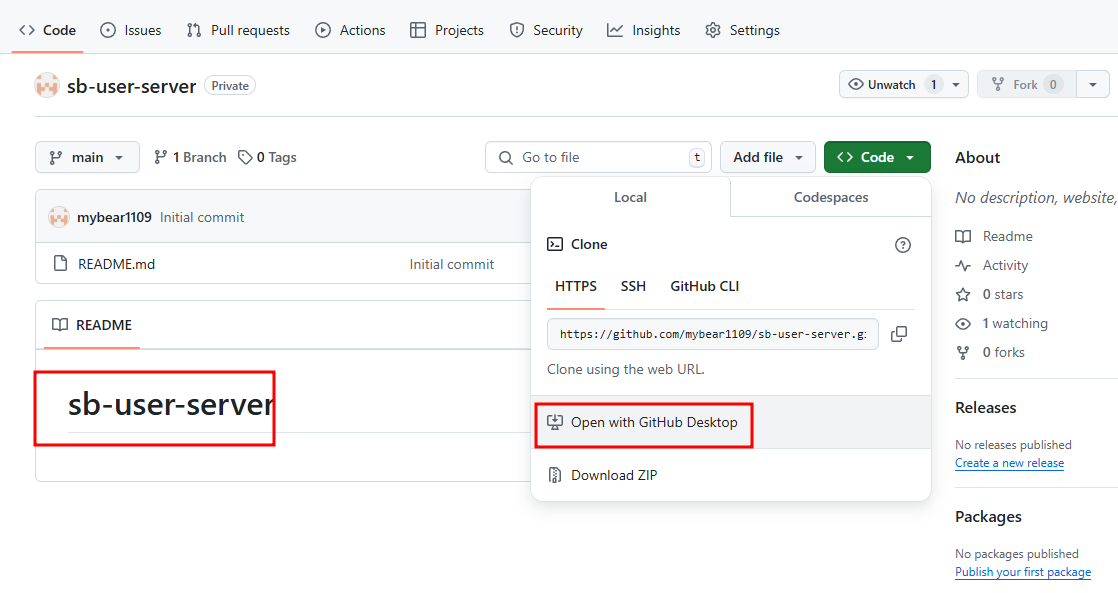The height and width of the screenshot is (593, 1118).
Task: Click the repository owner avatar
Action: (x=46, y=86)
